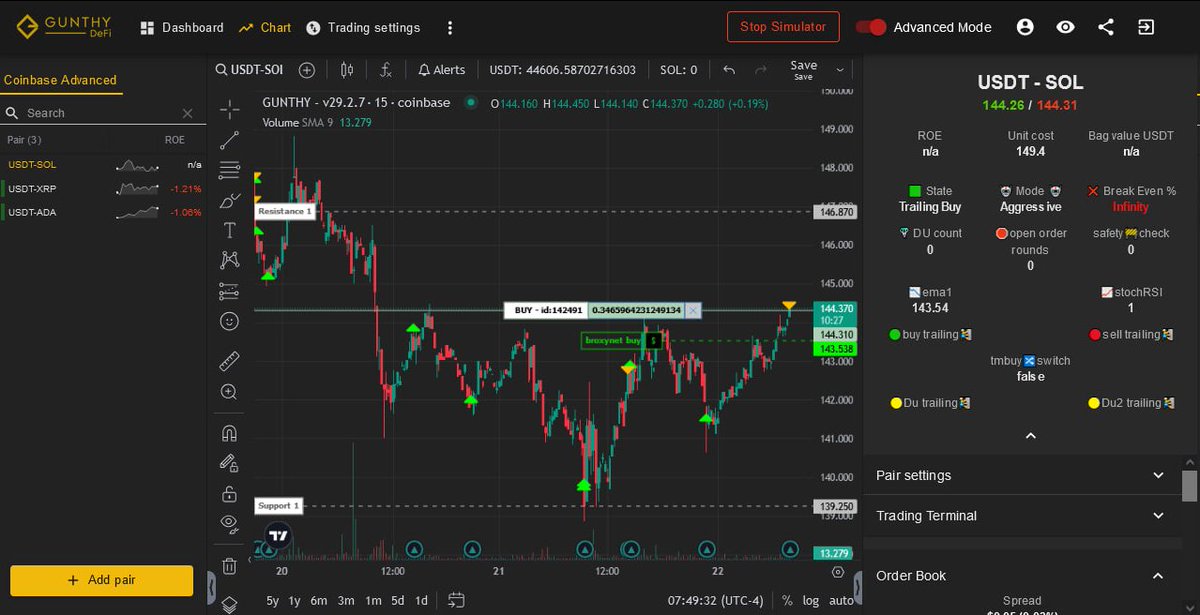Collapse the pair stats panel chevron
Image resolution: width=1200 pixels, height=615 pixels.
pyautogui.click(x=1031, y=436)
